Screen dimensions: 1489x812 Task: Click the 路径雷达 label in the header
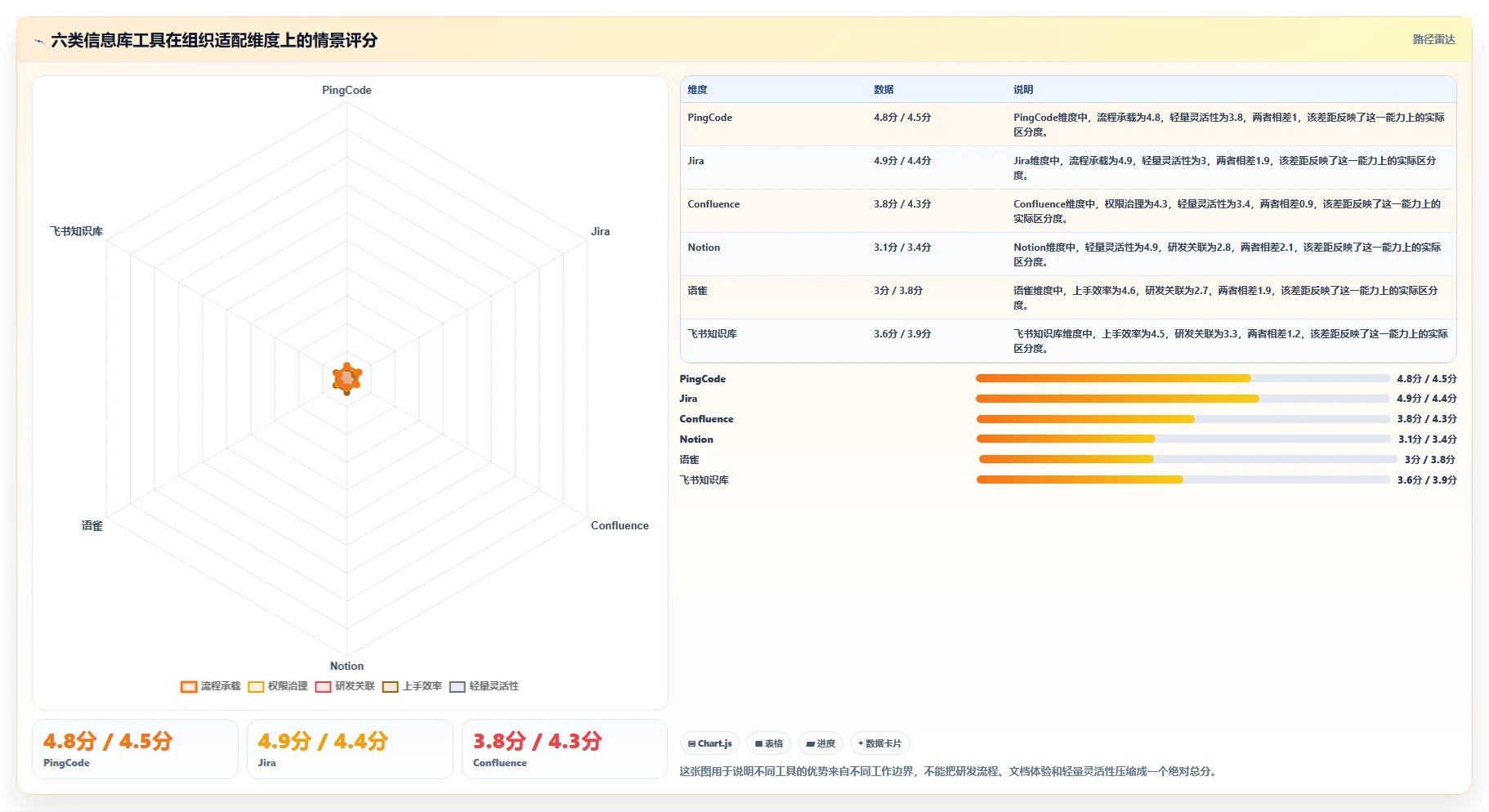click(x=1433, y=39)
